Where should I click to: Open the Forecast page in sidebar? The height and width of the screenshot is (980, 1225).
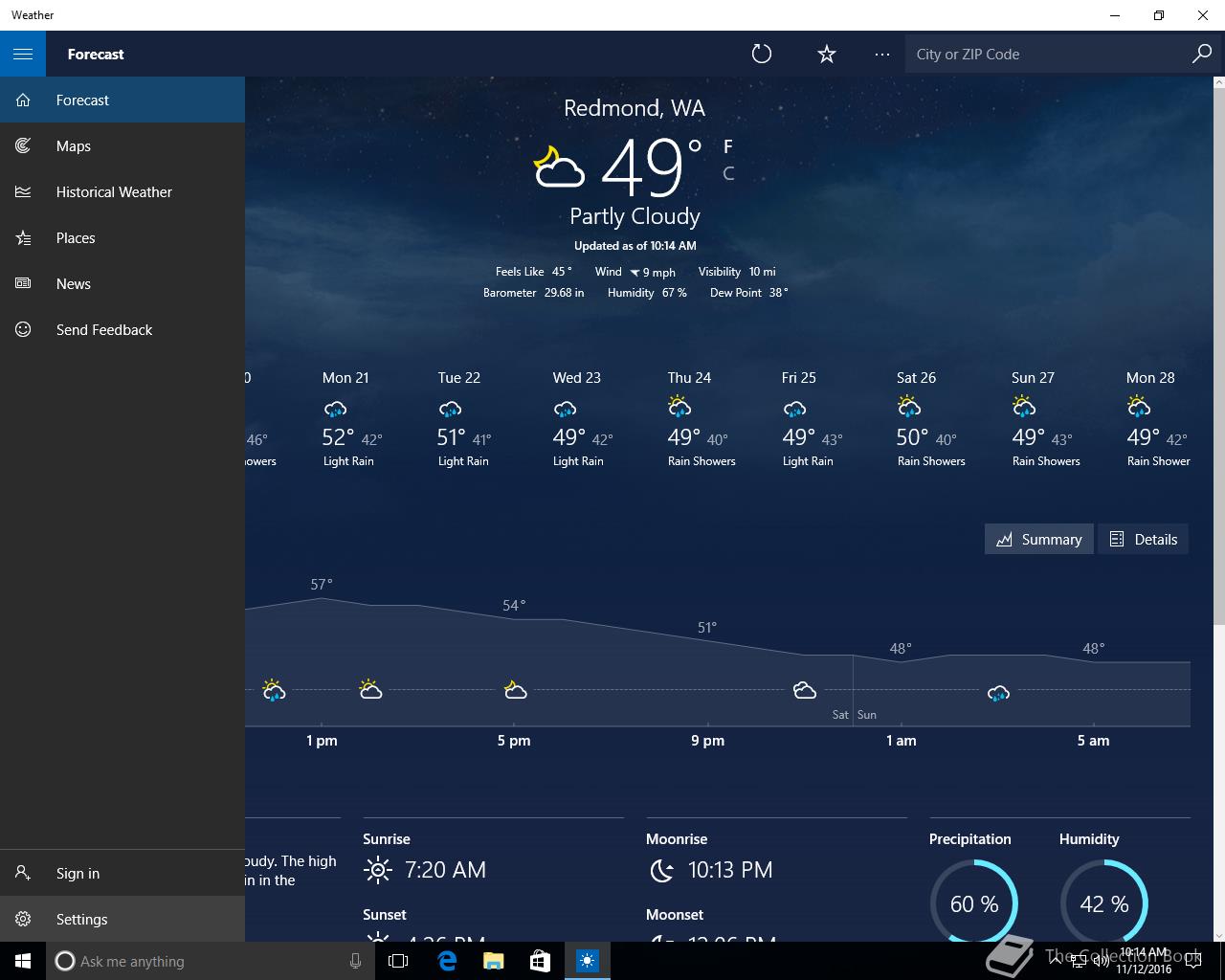(122, 100)
